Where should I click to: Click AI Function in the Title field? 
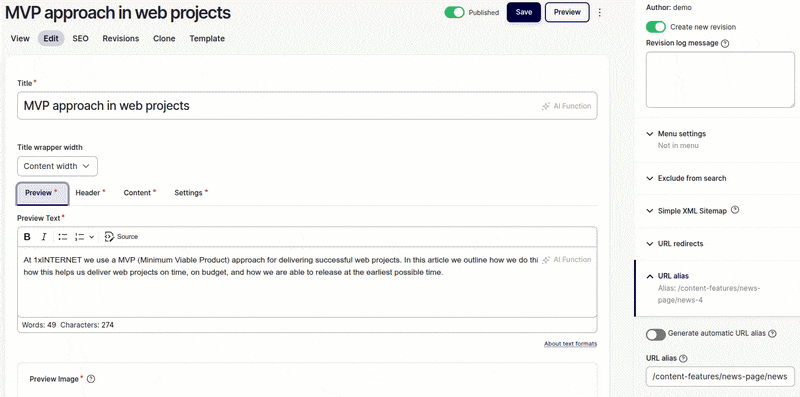[566, 106]
